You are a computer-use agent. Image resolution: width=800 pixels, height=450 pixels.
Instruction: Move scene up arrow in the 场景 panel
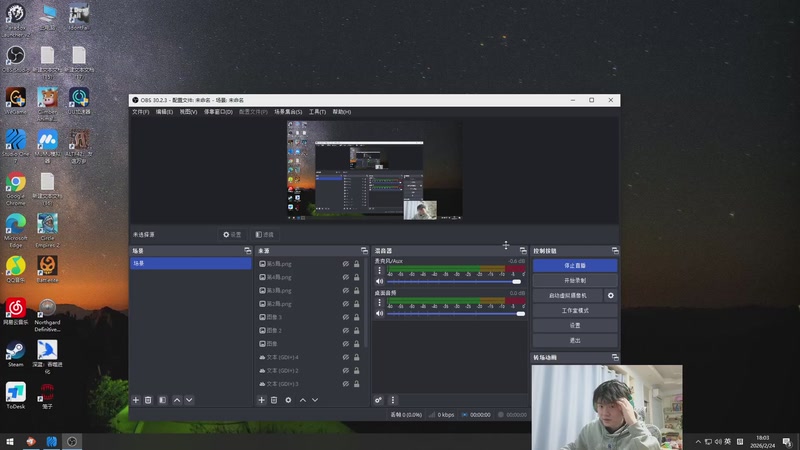pyautogui.click(x=177, y=400)
